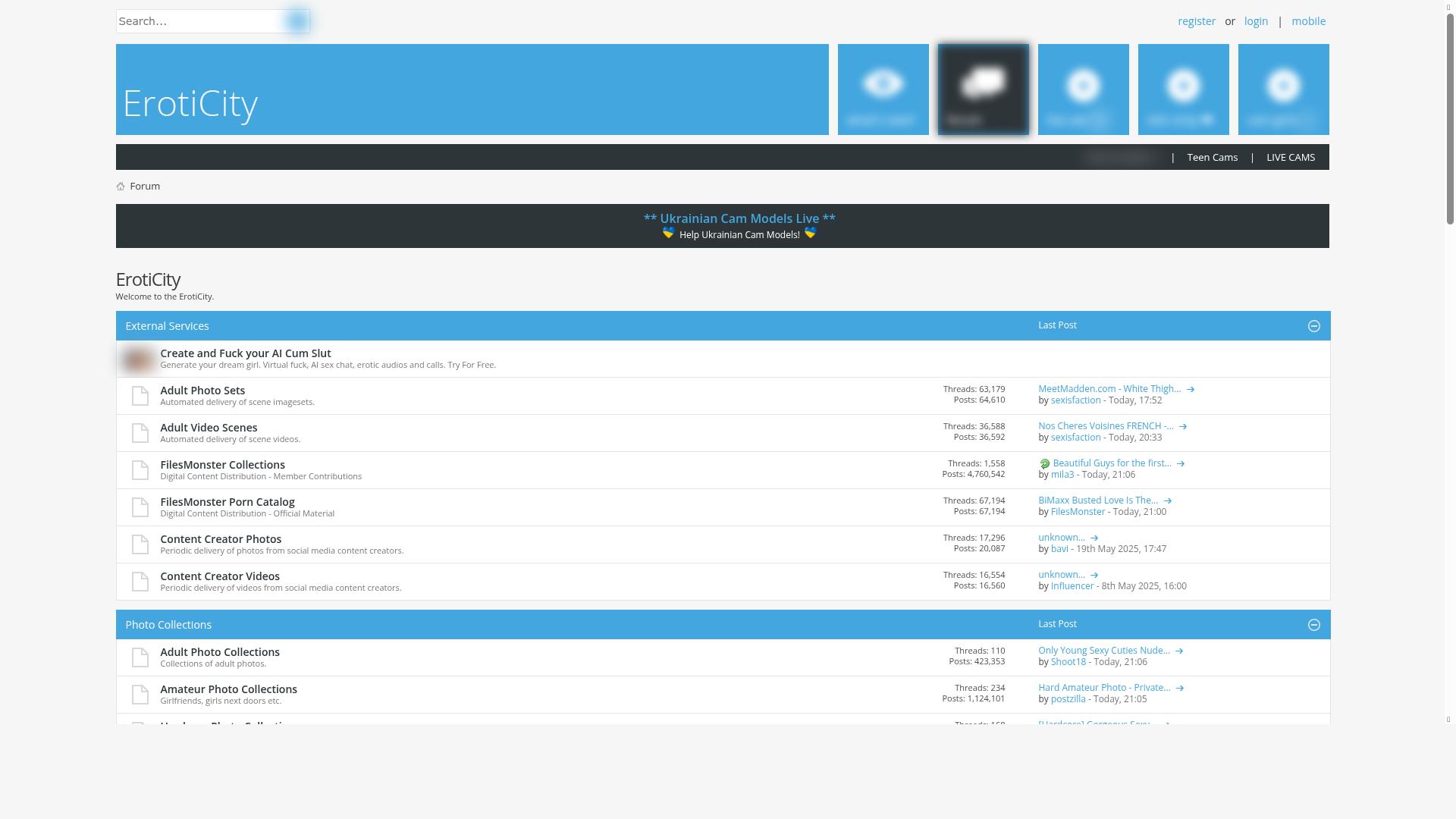Viewport: 1456px width, 819px height.
Task: Select the dark speech-bubble Forum tile
Action: pyautogui.click(x=983, y=89)
